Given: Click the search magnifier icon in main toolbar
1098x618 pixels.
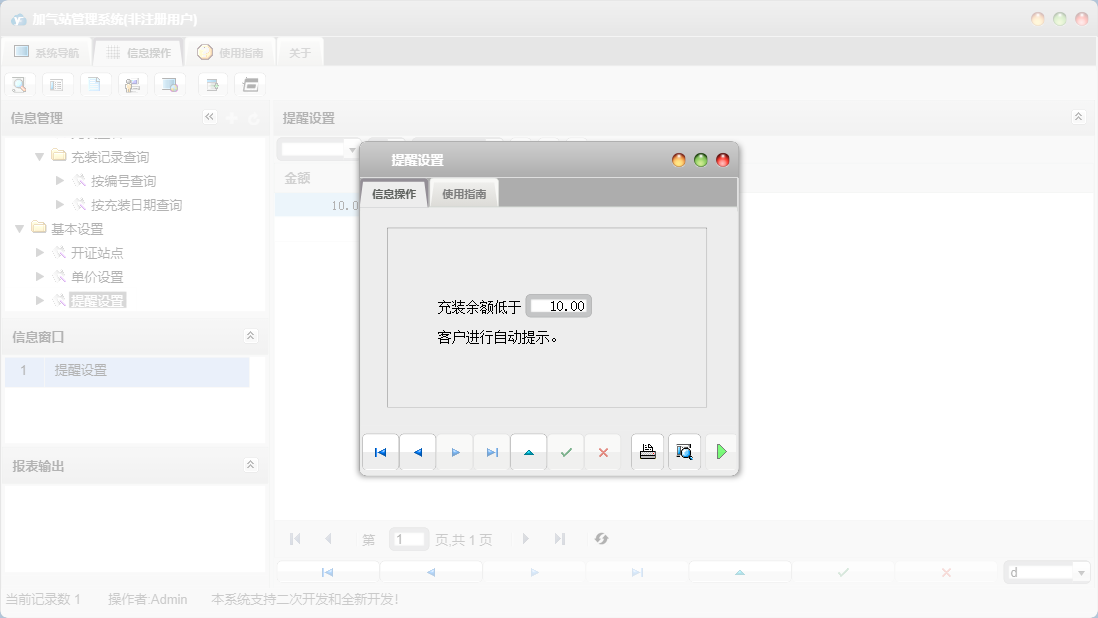Looking at the screenshot, I should tap(19, 85).
